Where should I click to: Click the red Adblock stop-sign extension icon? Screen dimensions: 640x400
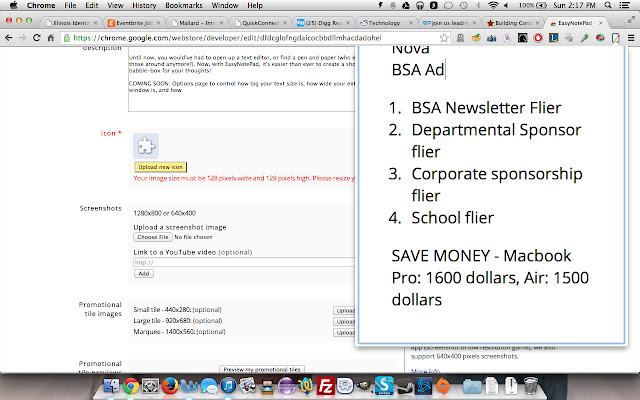click(538, 38)
